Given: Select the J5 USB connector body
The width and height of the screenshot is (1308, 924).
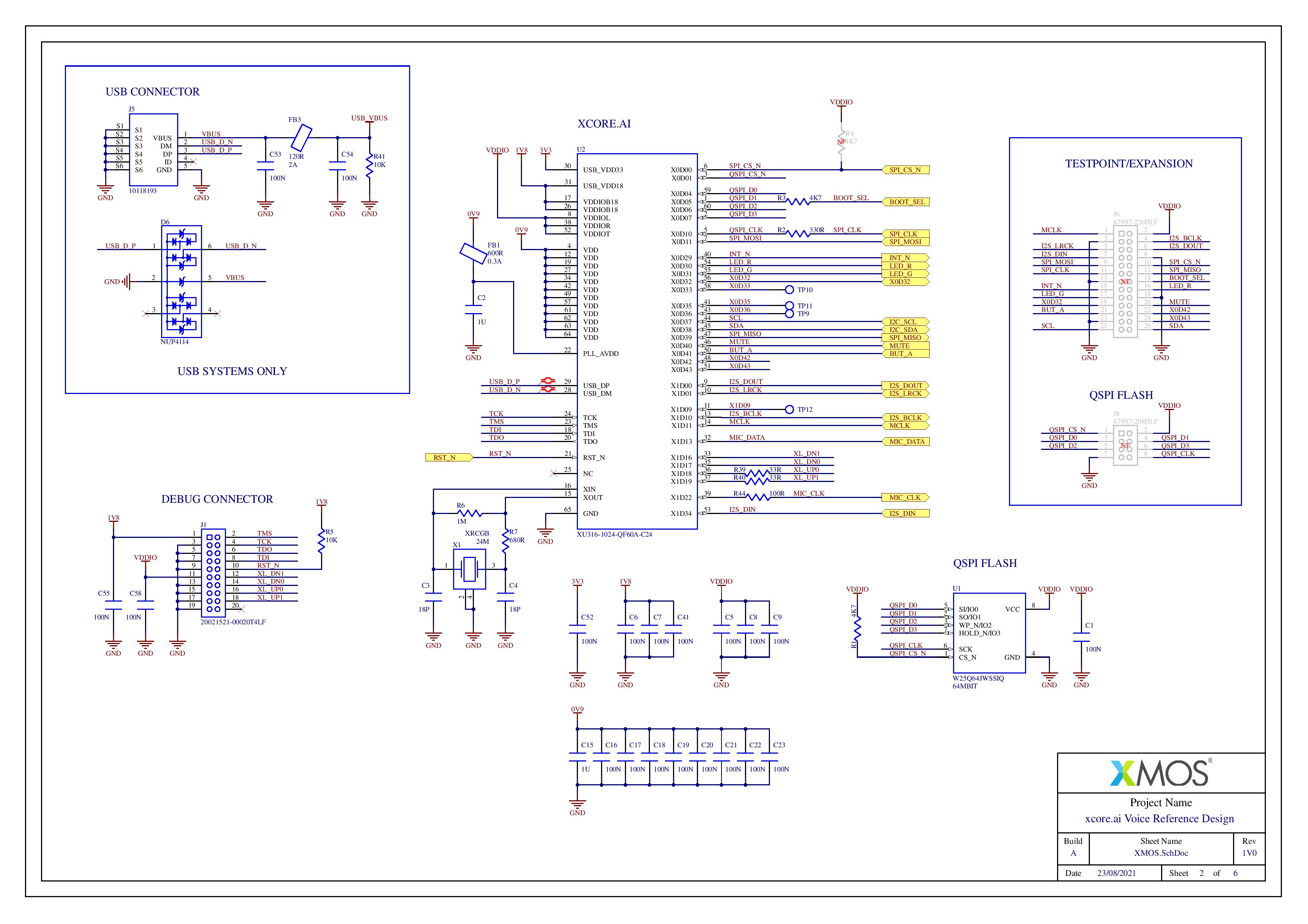Looking at the screenshot, I should click(x=153, y=150).
